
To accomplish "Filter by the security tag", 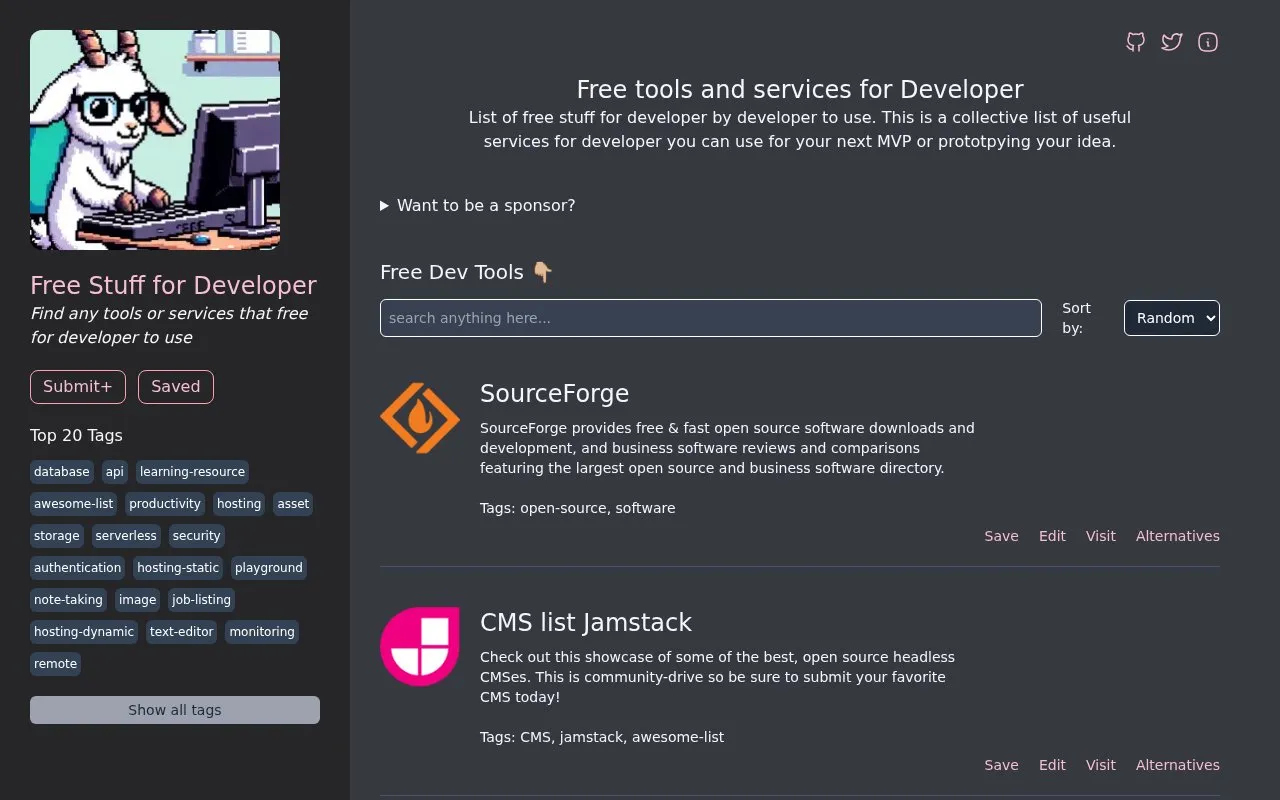I will coord(196,536).
